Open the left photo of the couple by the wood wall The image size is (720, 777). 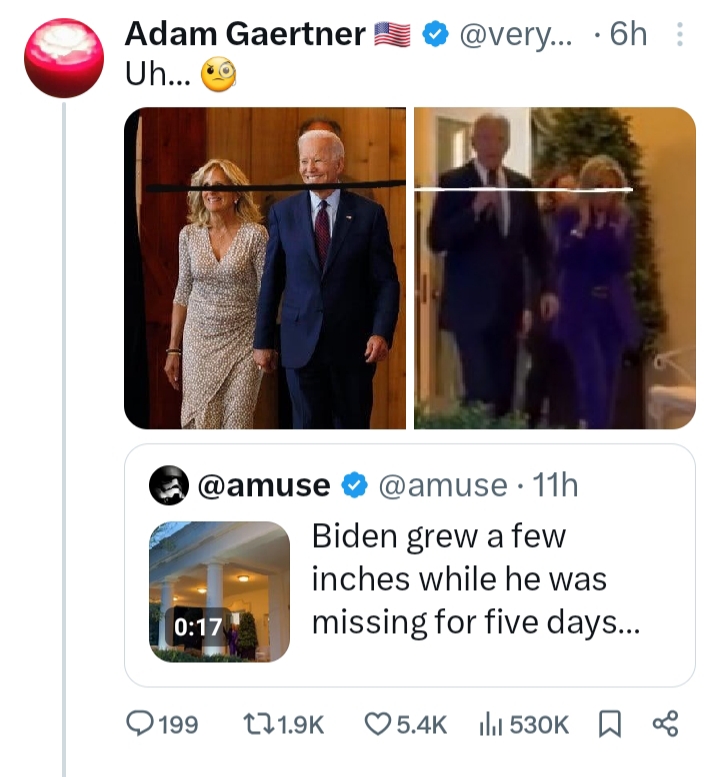(265, 268)
